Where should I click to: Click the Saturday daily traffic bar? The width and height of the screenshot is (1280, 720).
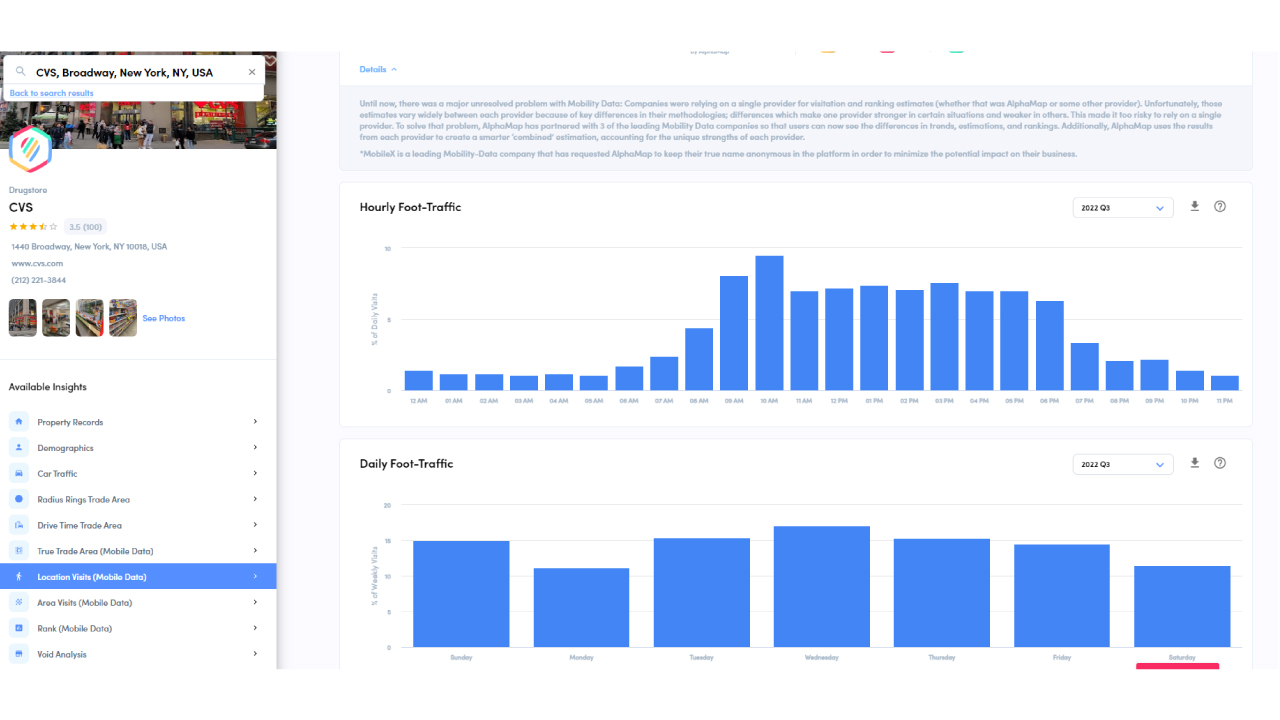coord(1182,607)
